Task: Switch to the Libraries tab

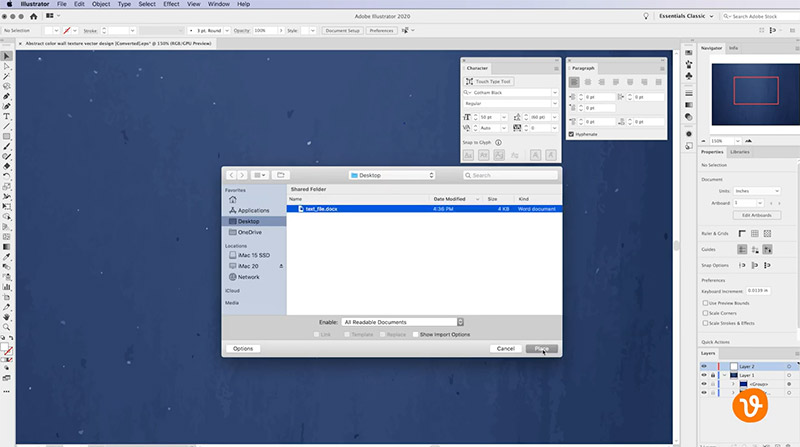Action: pyautogui.click(x=740, y=152)
